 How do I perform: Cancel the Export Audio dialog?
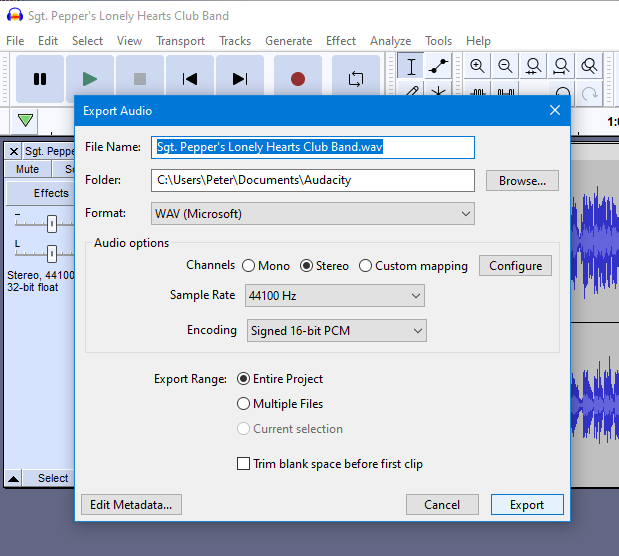[442, 505]
